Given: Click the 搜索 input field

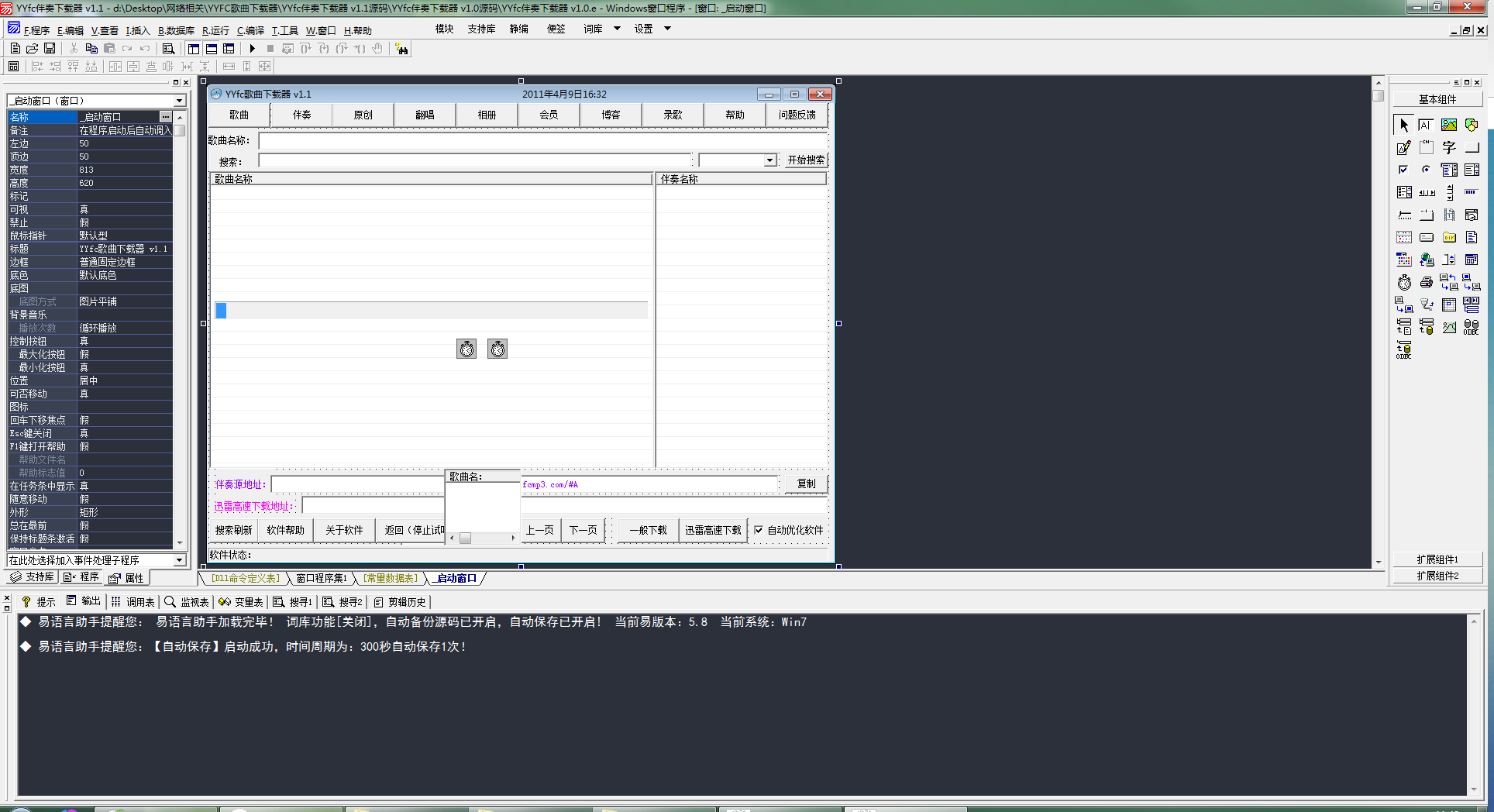Looking at the screenshot, I should (474, 160).
